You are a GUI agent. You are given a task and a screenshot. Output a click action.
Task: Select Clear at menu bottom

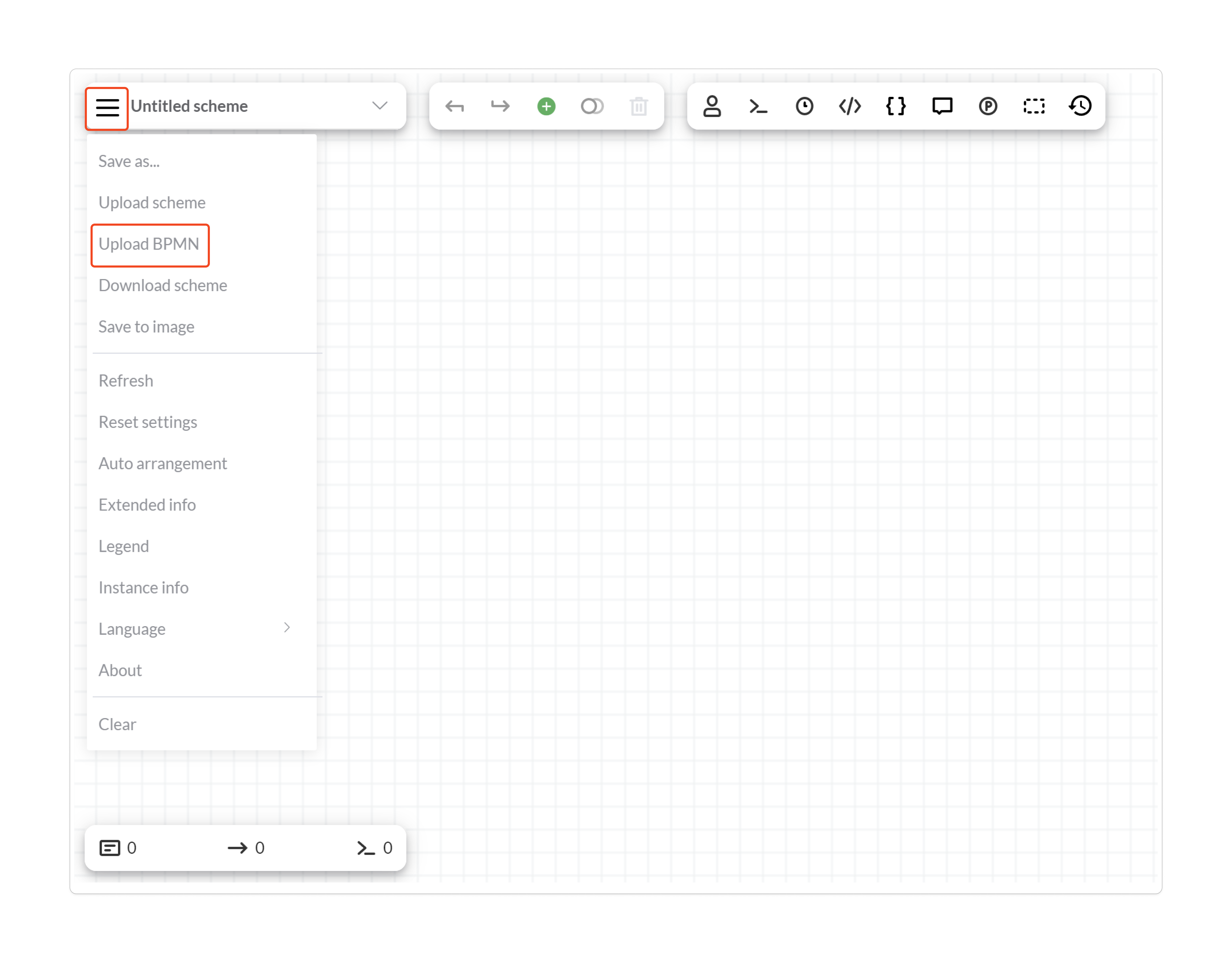click(x=117, y=724)
